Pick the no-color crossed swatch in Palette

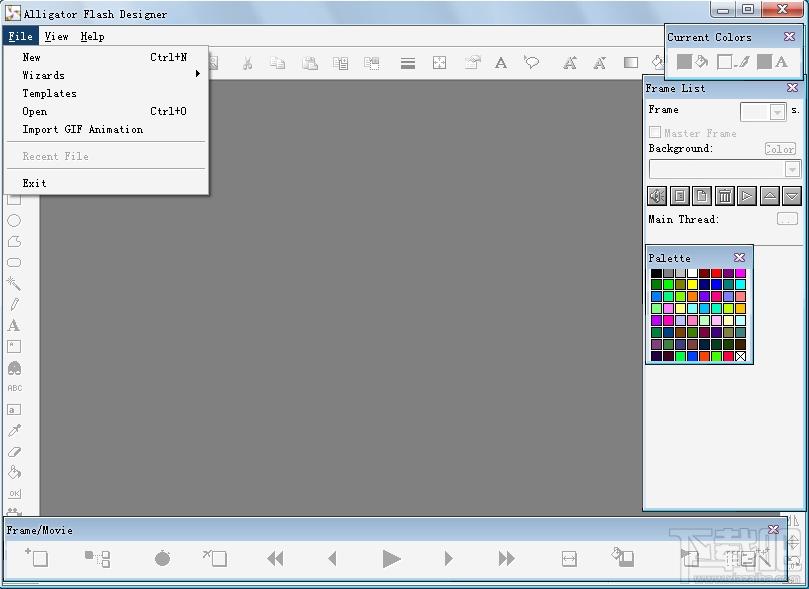pyautogui.click(x=740, y=356)
